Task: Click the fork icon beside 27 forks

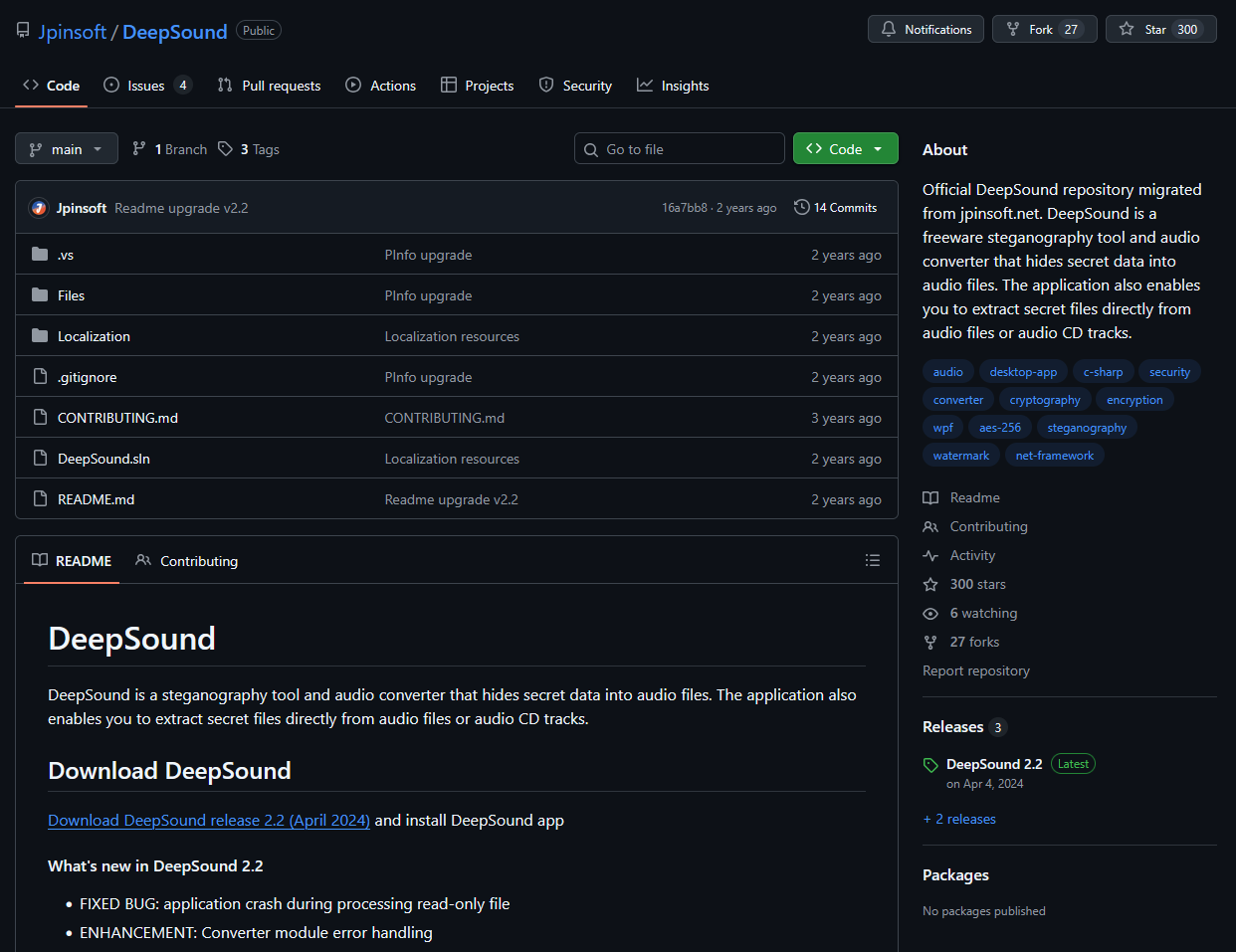Action: click(930, 642)
